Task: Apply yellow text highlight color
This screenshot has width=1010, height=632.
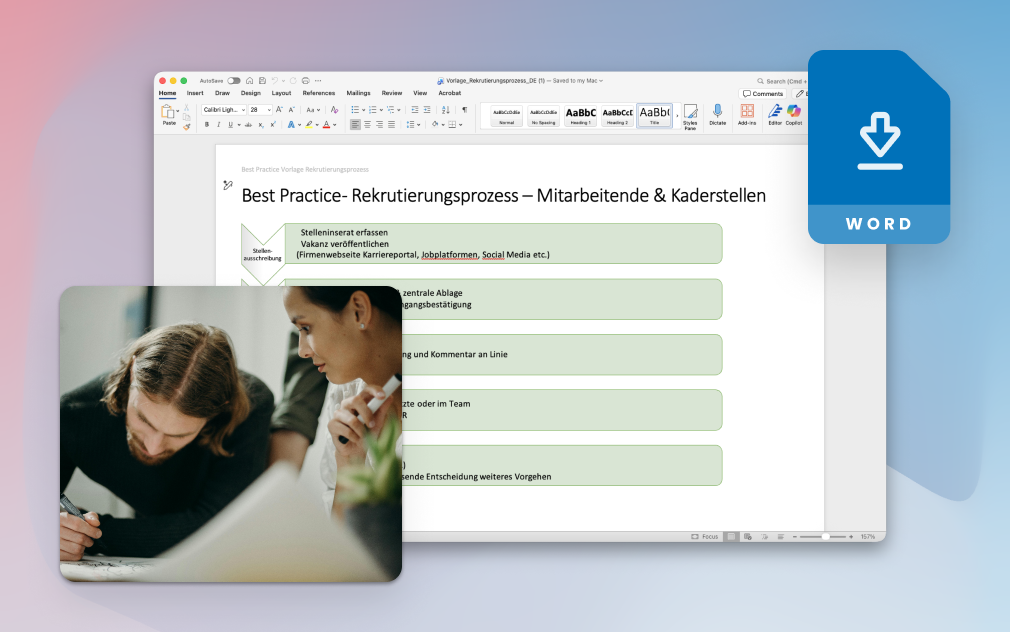Action: click(309, 125)
